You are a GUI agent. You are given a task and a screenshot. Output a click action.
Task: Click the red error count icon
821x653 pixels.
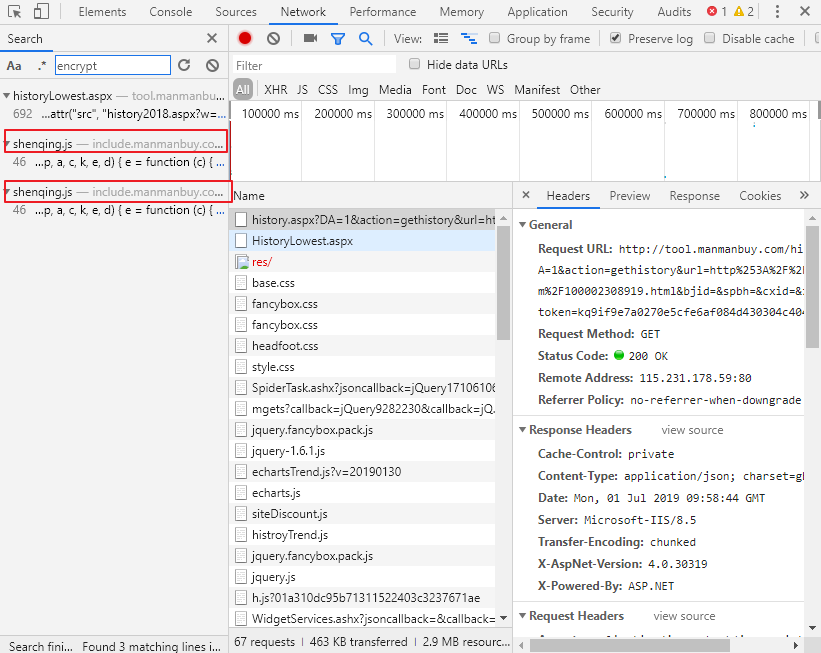(712, 11)
